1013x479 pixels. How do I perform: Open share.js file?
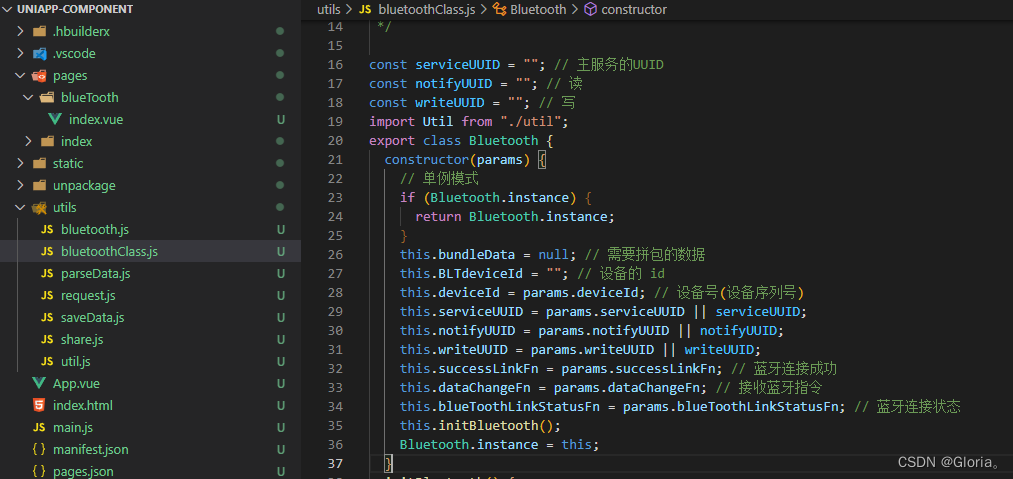click(83, 339)
